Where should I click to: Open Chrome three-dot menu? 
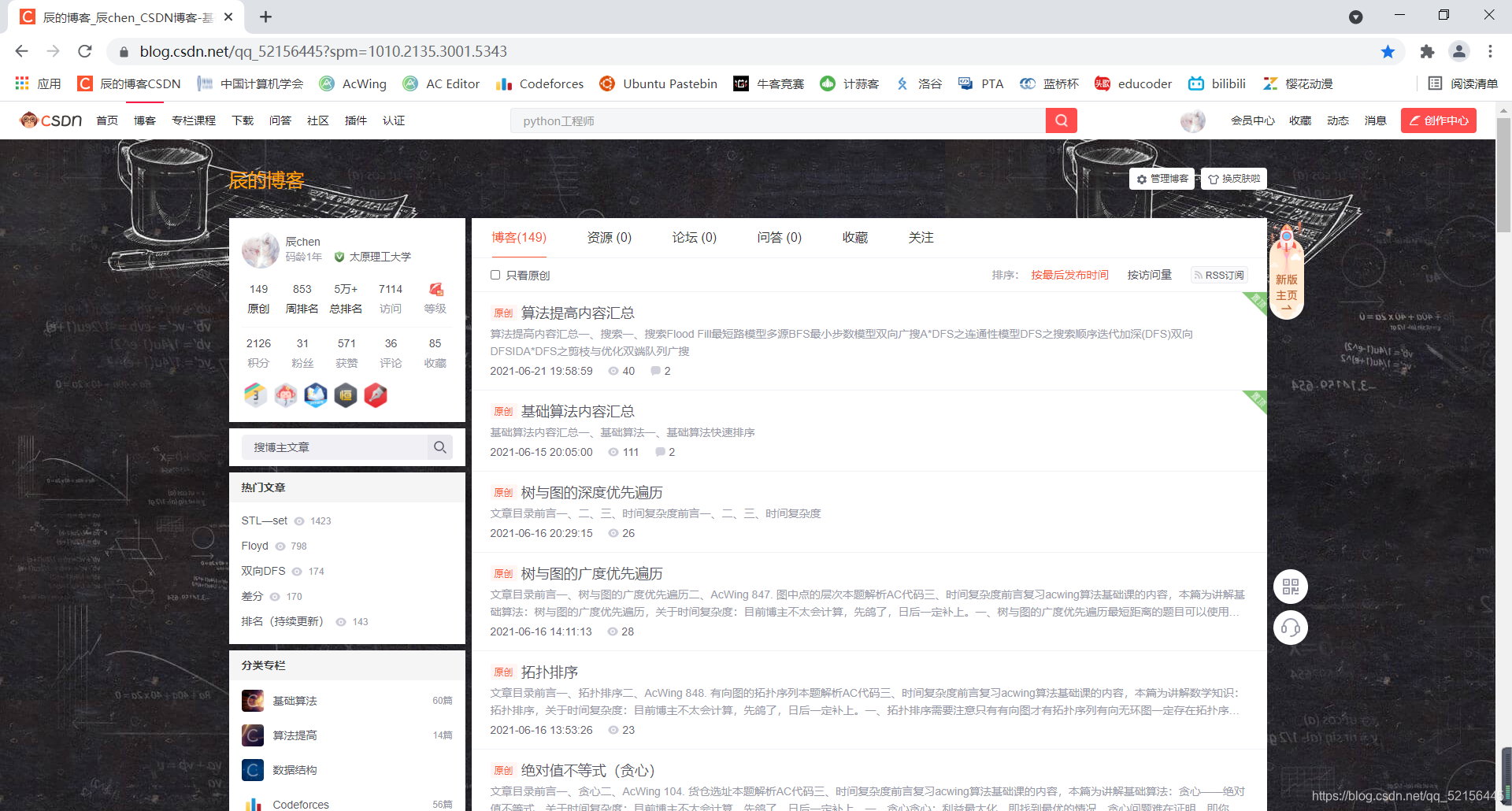coord(1490,51)
